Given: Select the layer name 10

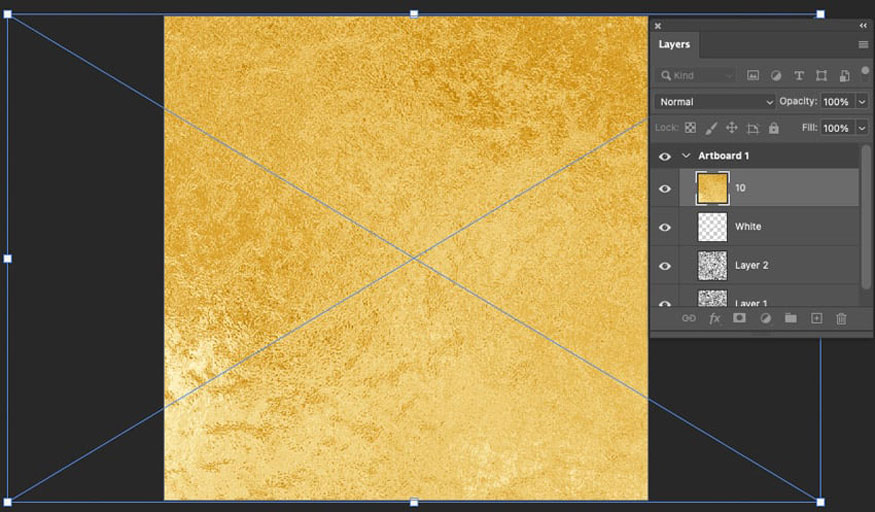Looking at the screenshot, I should (740, 188).
